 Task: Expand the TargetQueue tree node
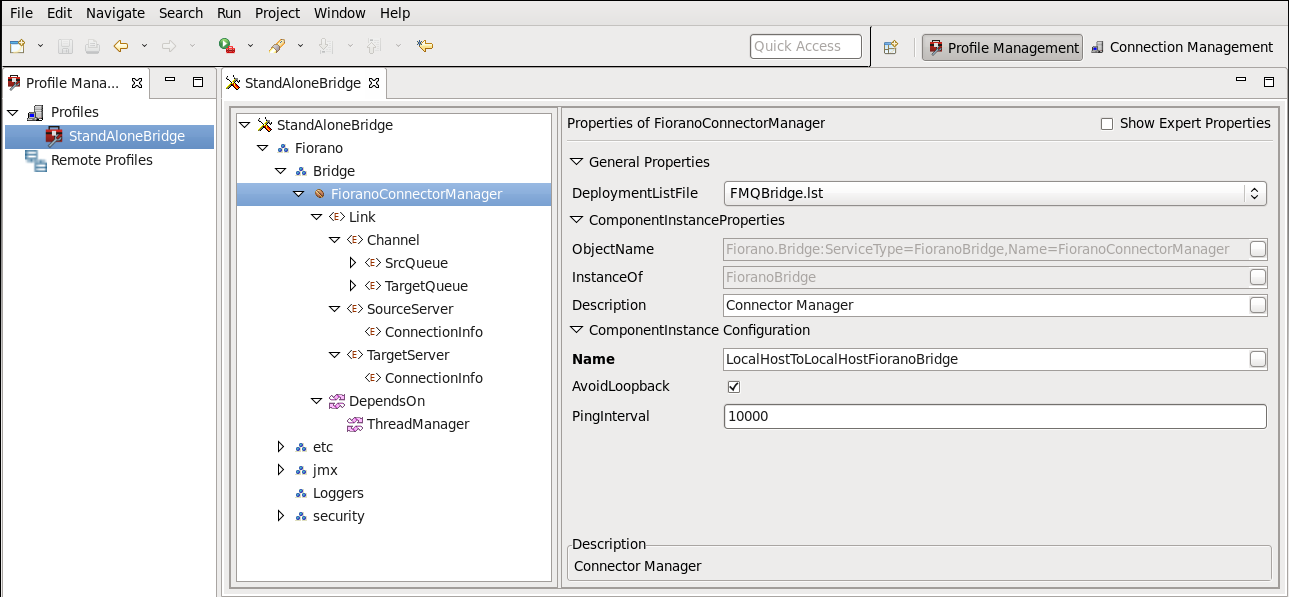point(353,286)
